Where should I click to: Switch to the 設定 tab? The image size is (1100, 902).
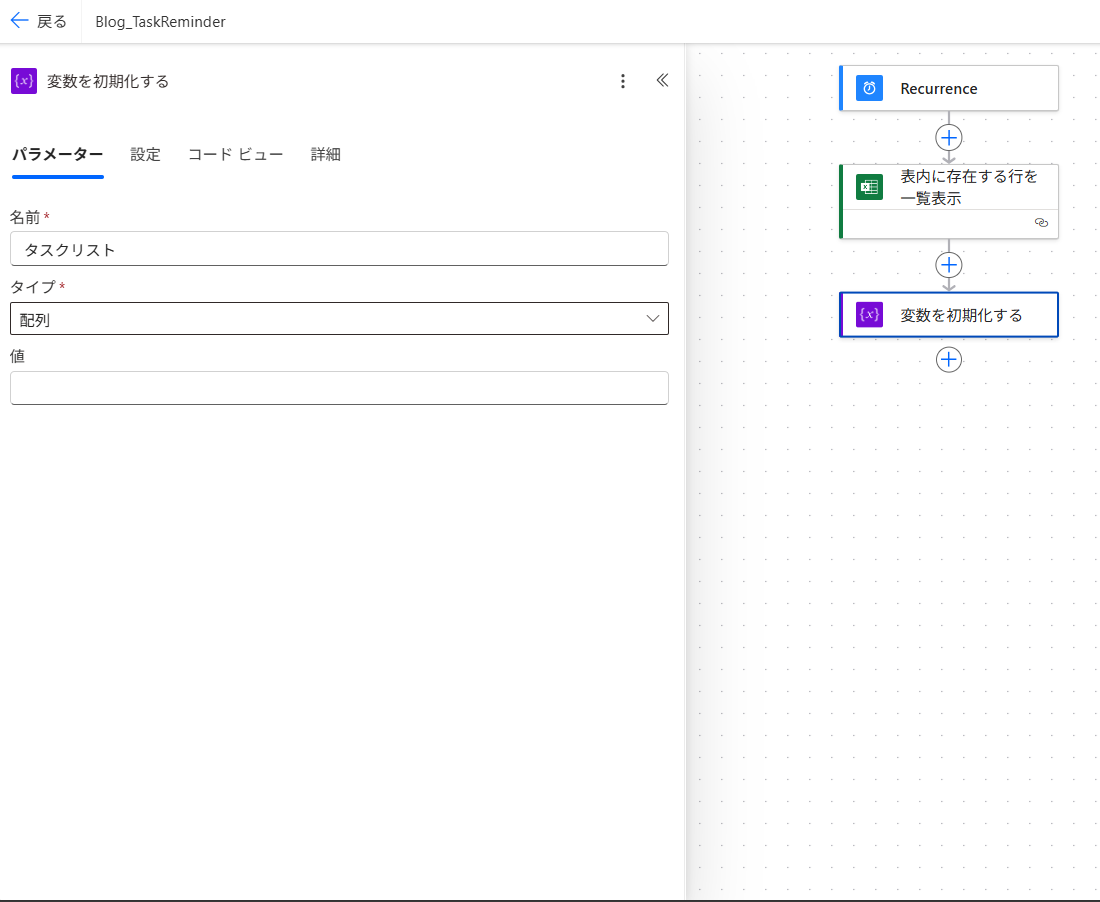(145, 154)
